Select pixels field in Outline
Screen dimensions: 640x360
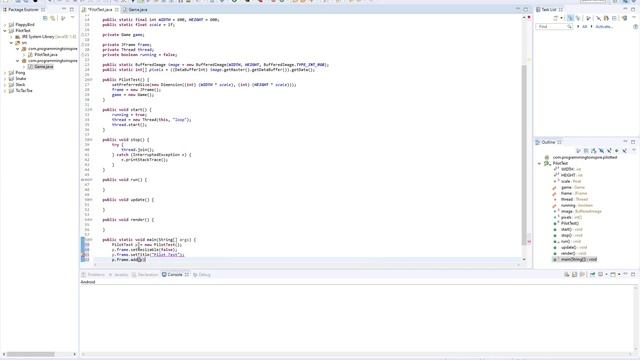pyautogui.click(x=567, y=218)
